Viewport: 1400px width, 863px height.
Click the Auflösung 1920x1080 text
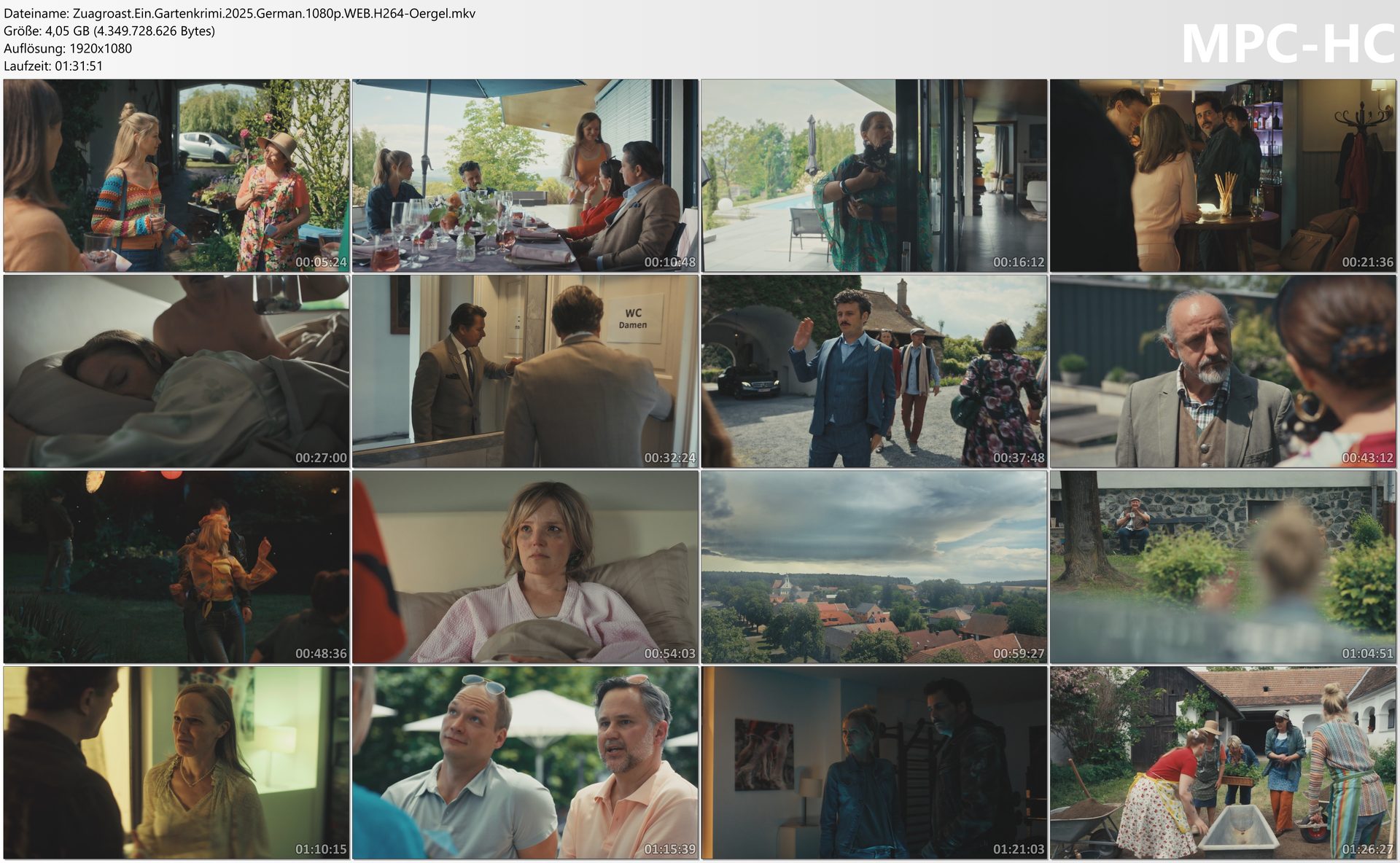[68, 48]
